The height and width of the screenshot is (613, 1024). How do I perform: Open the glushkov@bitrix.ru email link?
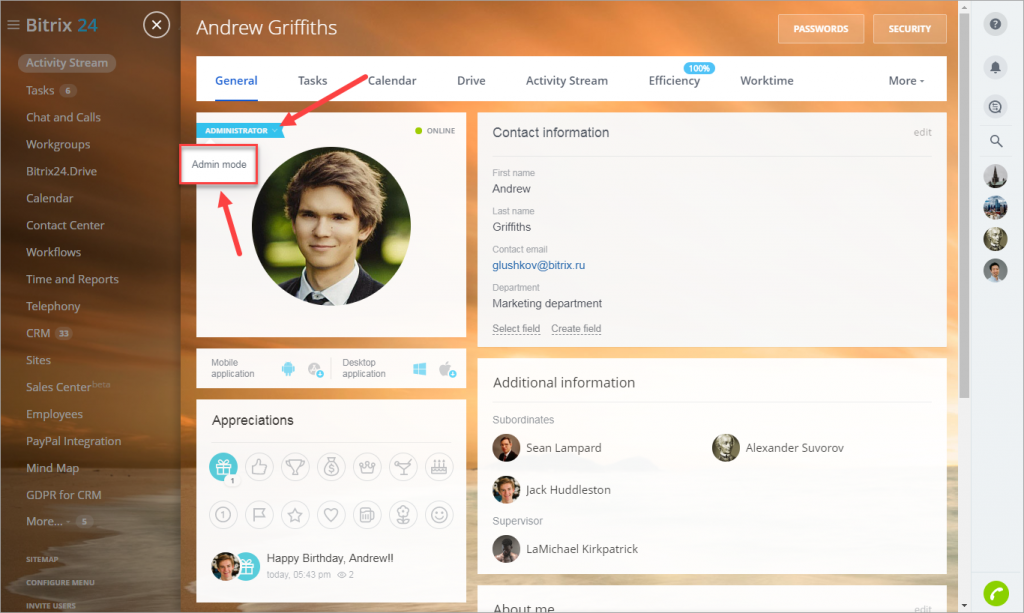coord(539,265)
